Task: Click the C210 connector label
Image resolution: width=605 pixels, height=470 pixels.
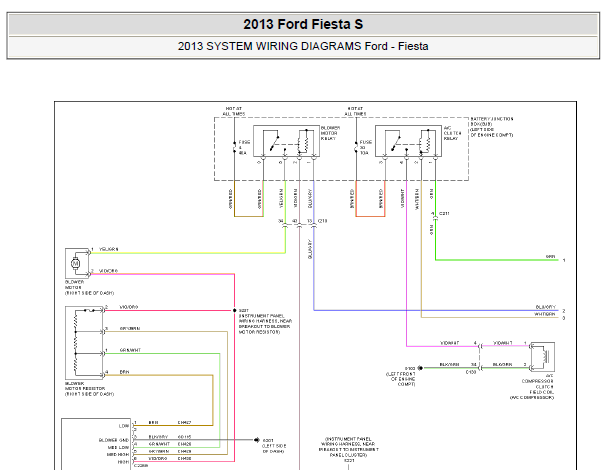Action: point(323,221)
